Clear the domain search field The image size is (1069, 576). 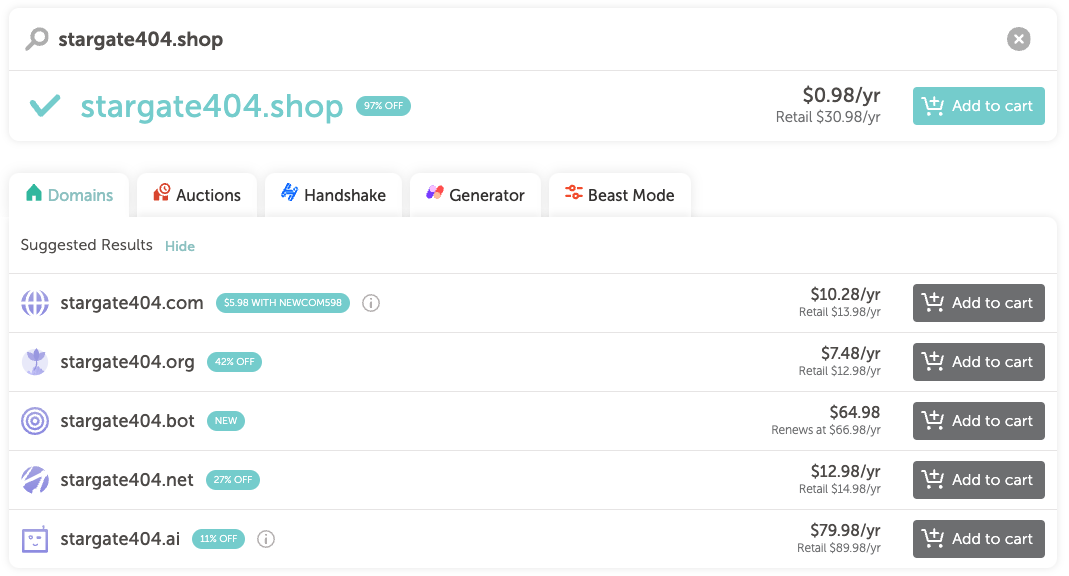click(1018, 39)
